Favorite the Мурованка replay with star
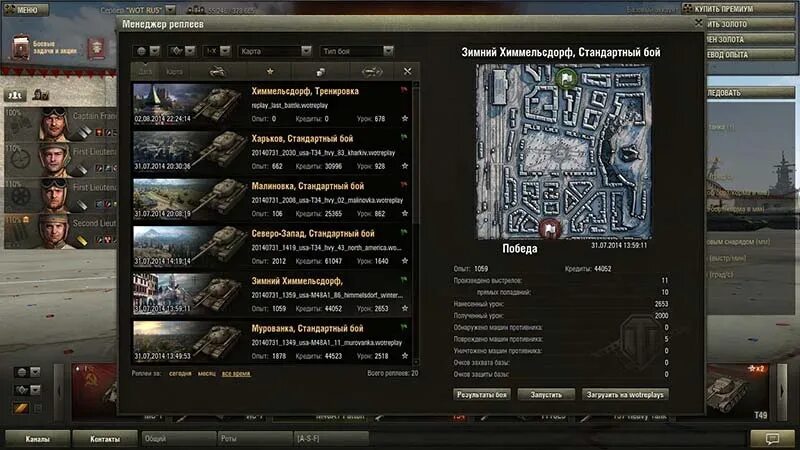 [x=405, y=356]
